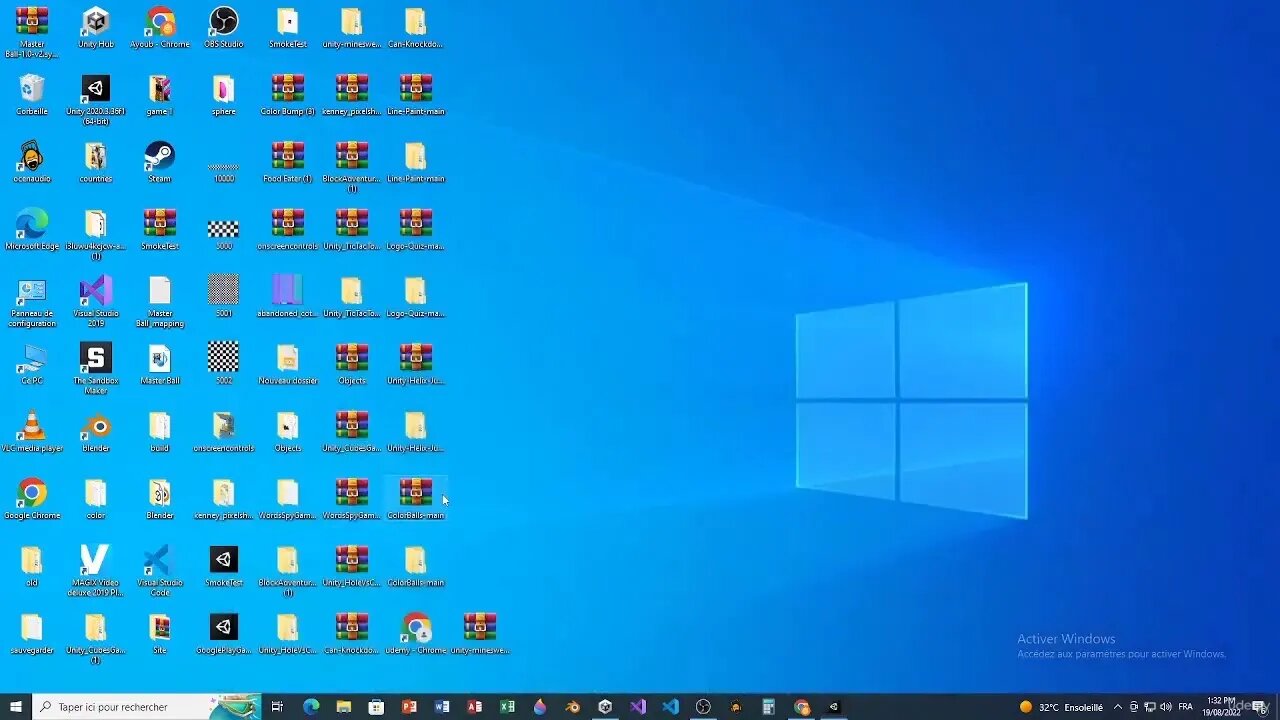Launch Excel from the taskbar
1280x720 pixels.
click(x=507, y=707)
